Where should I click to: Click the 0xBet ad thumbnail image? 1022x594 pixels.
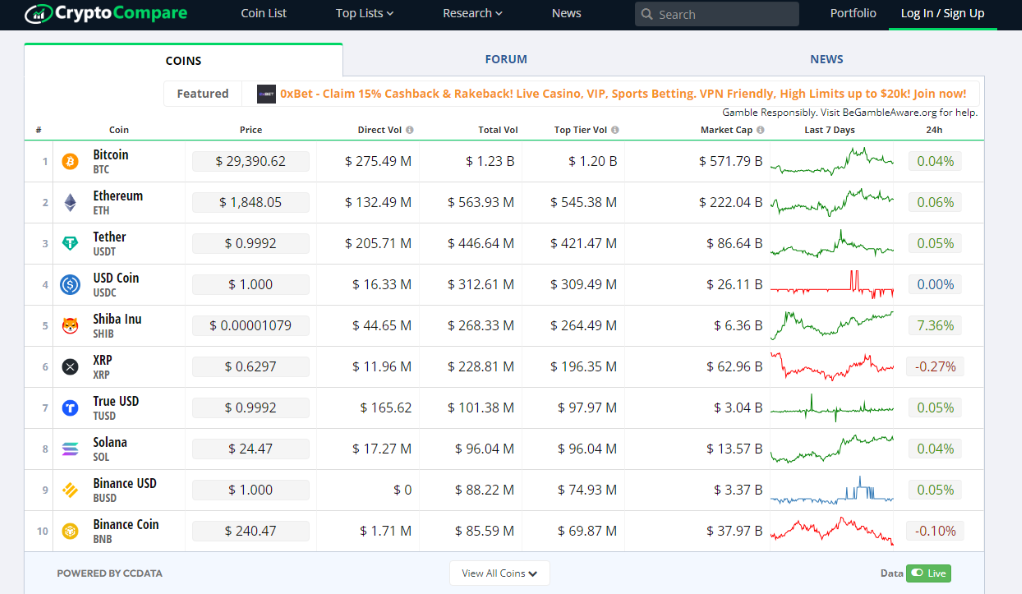pos(266,94)
